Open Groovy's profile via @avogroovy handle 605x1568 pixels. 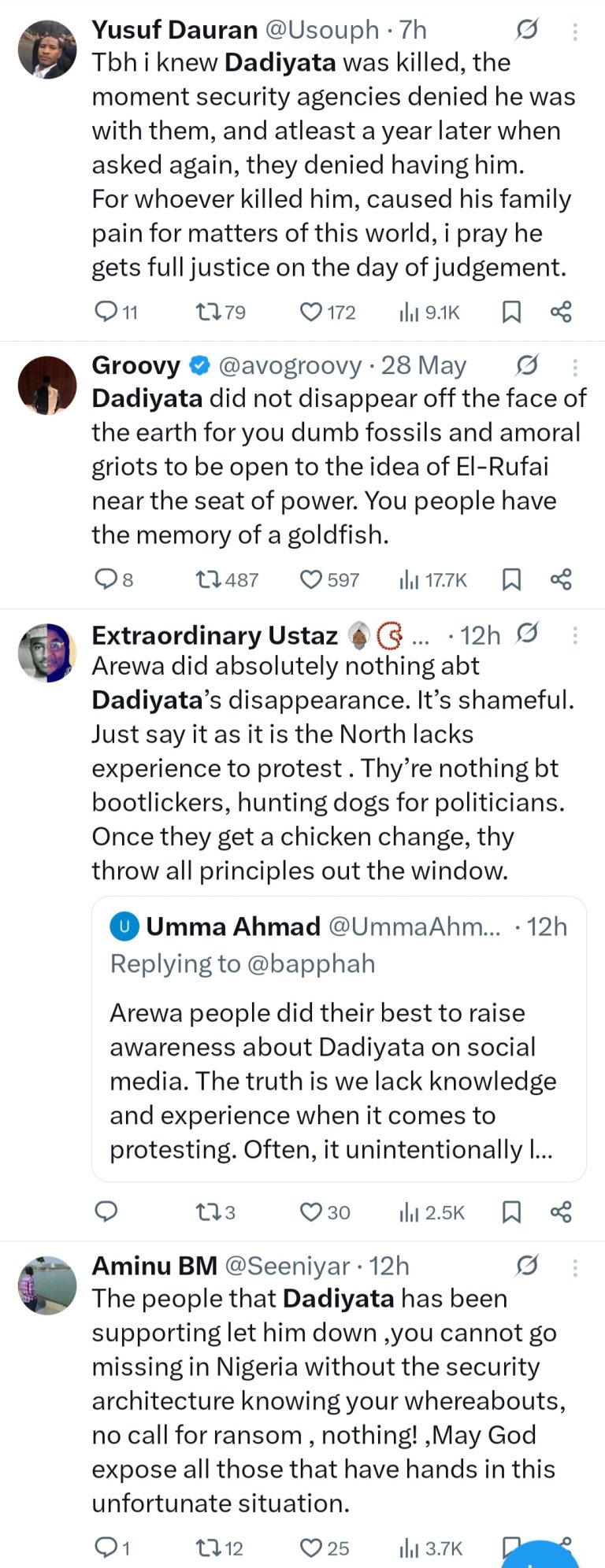[289, 366]
